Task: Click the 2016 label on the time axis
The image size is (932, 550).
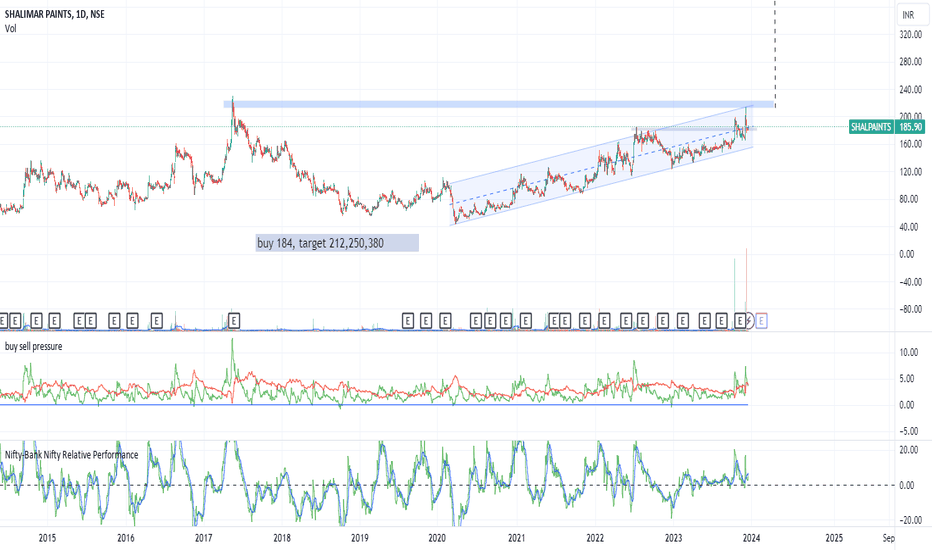Action: pos(125,538)
